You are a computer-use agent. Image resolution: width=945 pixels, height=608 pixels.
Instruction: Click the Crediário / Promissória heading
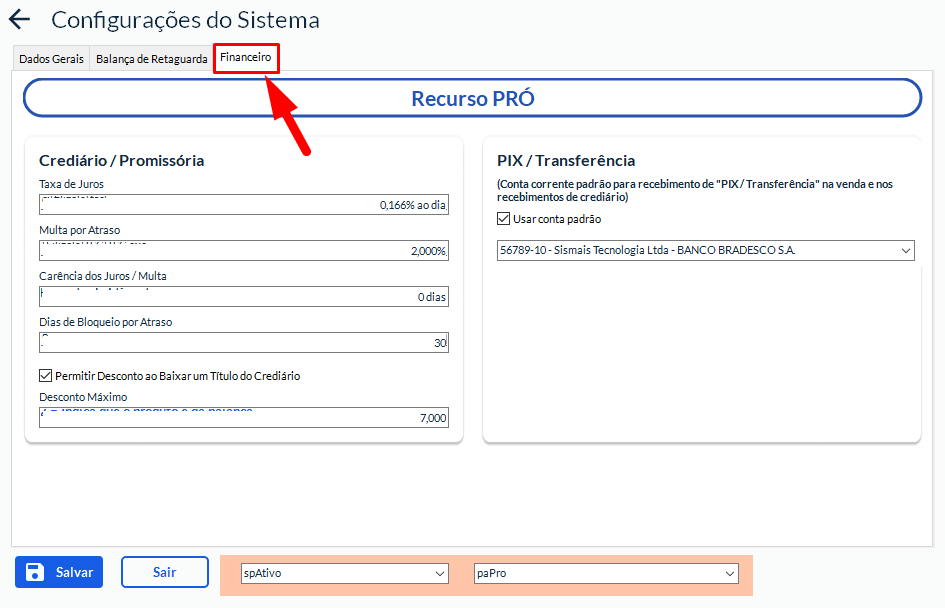pos(121,160)
